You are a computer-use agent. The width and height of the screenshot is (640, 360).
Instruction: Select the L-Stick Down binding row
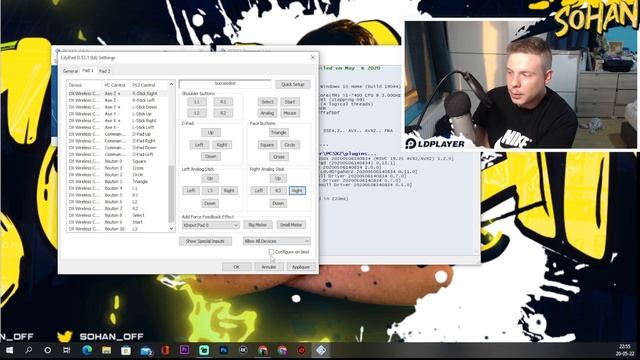coord(118,107)
